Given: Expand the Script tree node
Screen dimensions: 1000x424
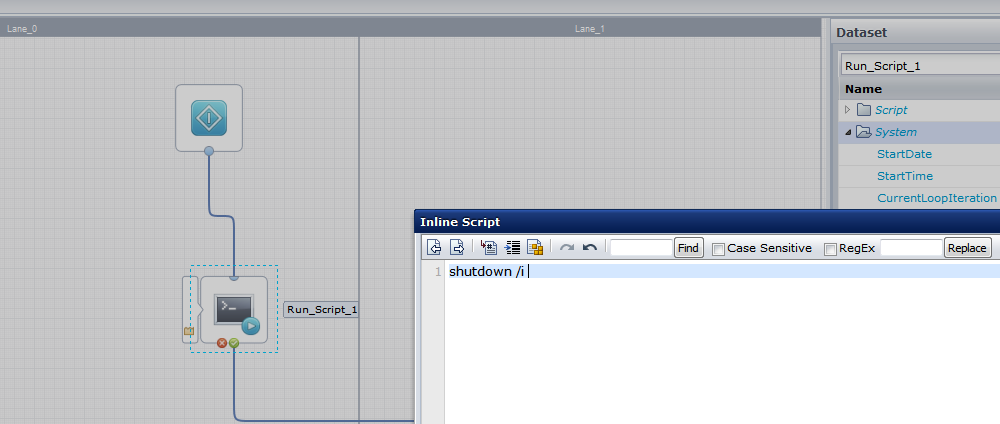Looking at the screenshot, I should (848, 110).
